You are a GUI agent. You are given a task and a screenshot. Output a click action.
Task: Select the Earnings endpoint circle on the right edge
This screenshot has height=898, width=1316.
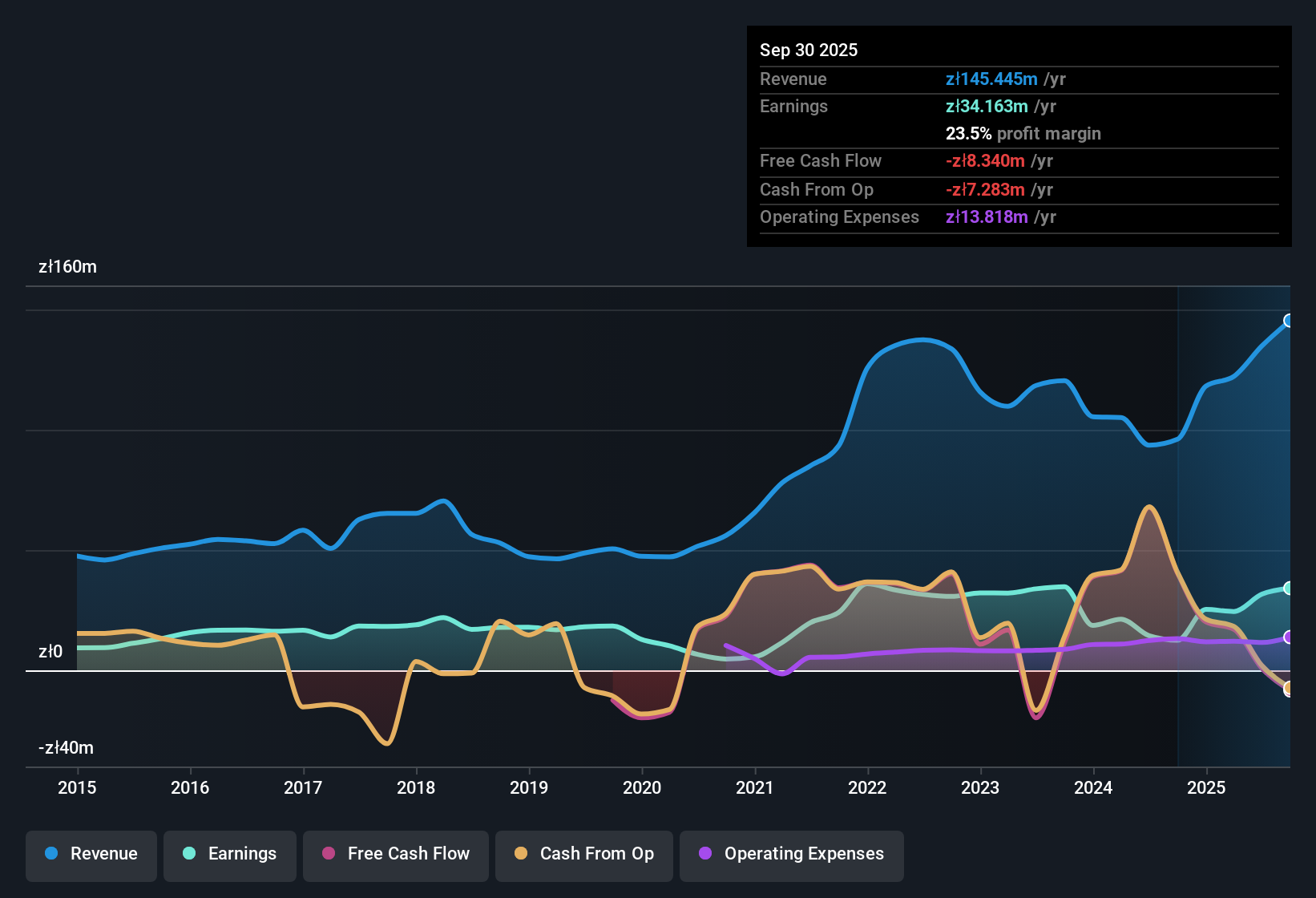click(1288, 589)
